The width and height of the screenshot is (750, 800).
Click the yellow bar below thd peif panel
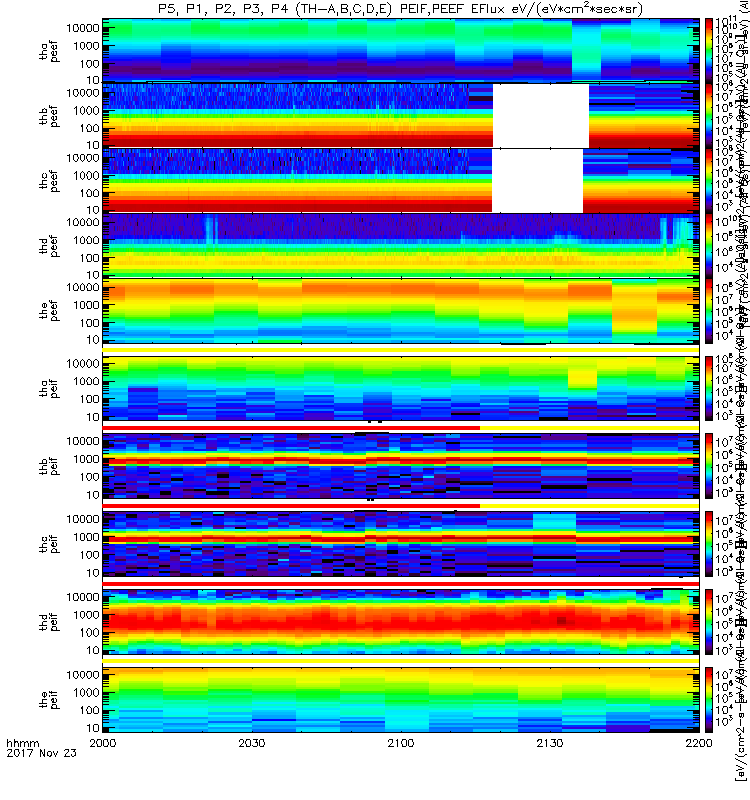[401, 661]
